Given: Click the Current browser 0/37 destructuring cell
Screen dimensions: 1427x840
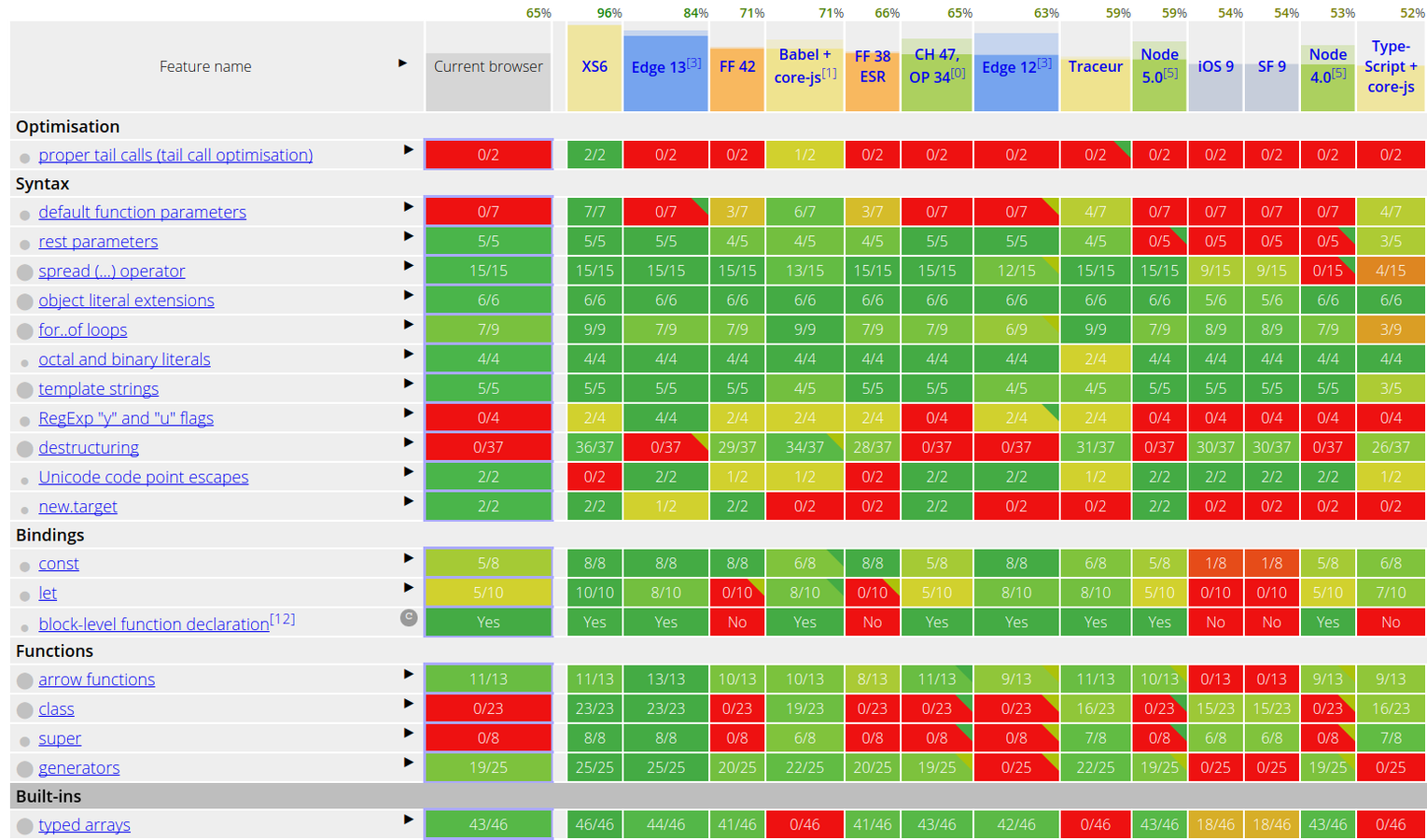Looking at the screenshot, I should click(x=488, y=447).
